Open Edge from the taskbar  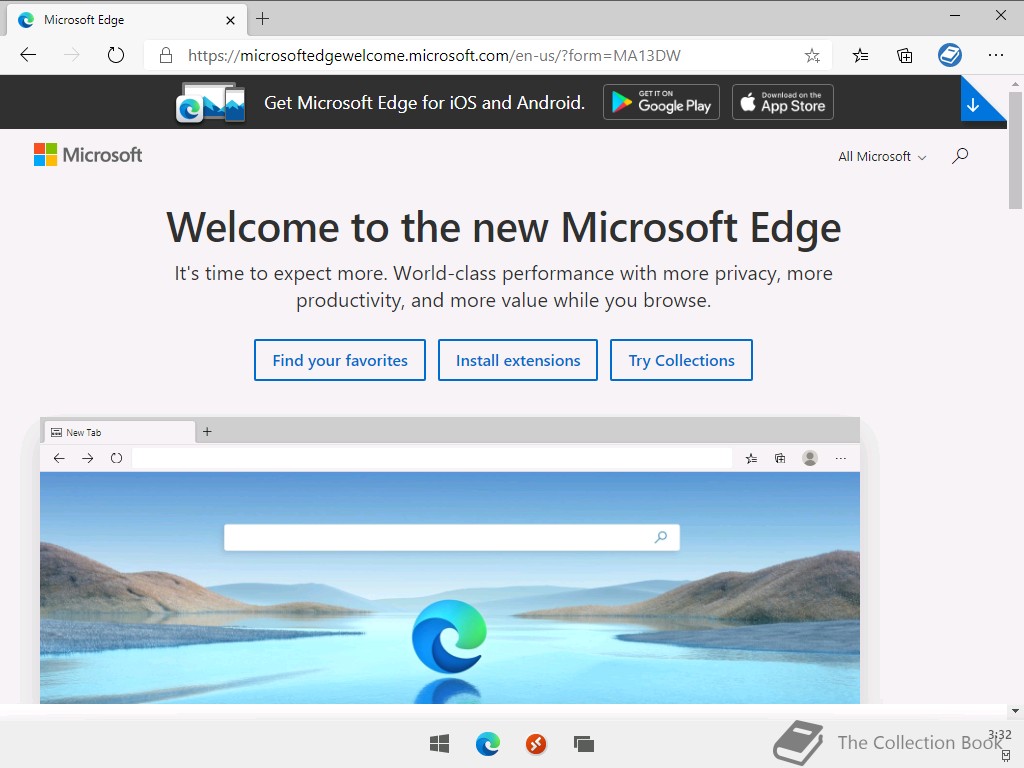[488, 743]
